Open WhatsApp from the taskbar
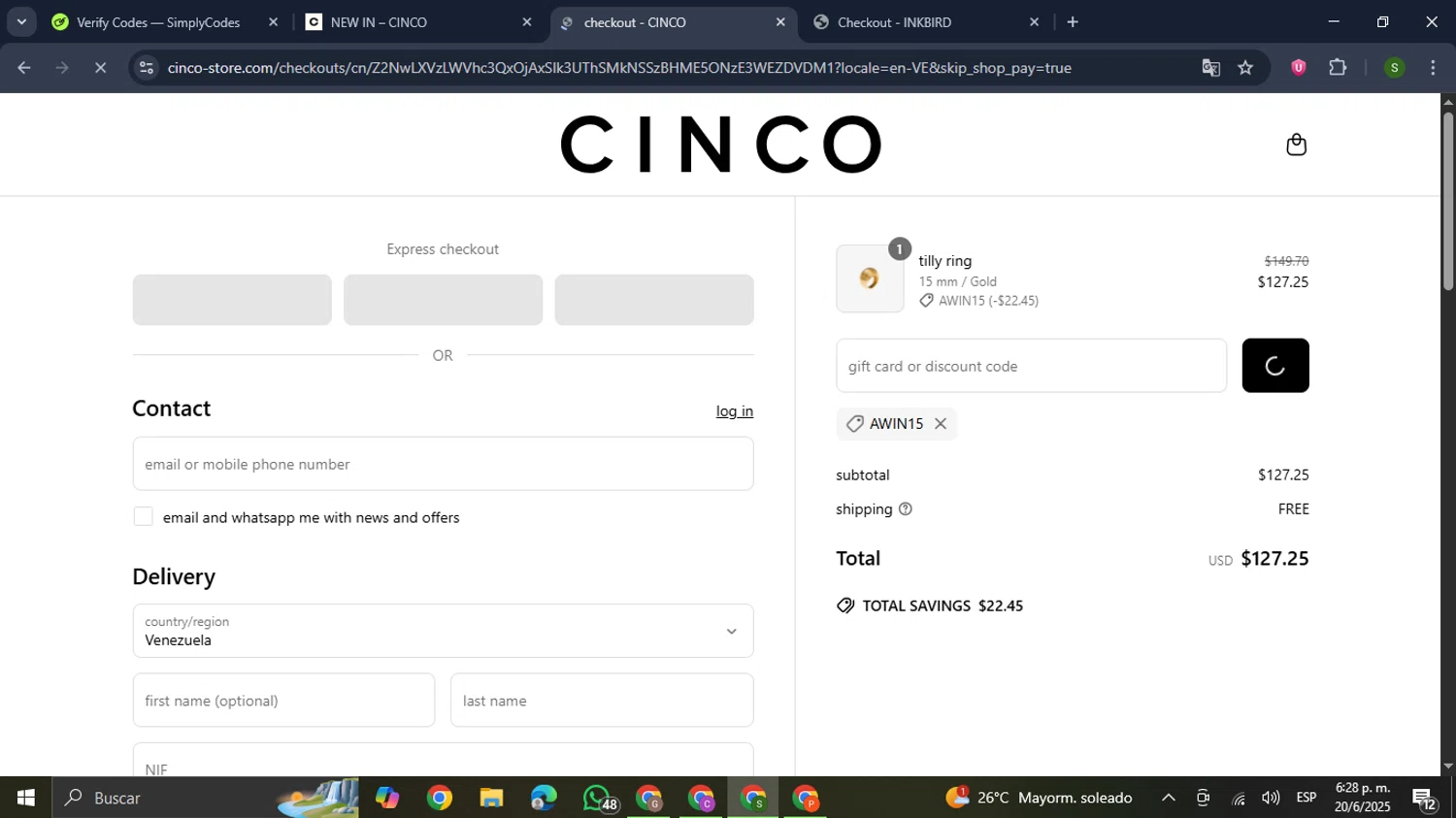The height and width of the screenshot is (818, 1456). [x=598, y=798]
